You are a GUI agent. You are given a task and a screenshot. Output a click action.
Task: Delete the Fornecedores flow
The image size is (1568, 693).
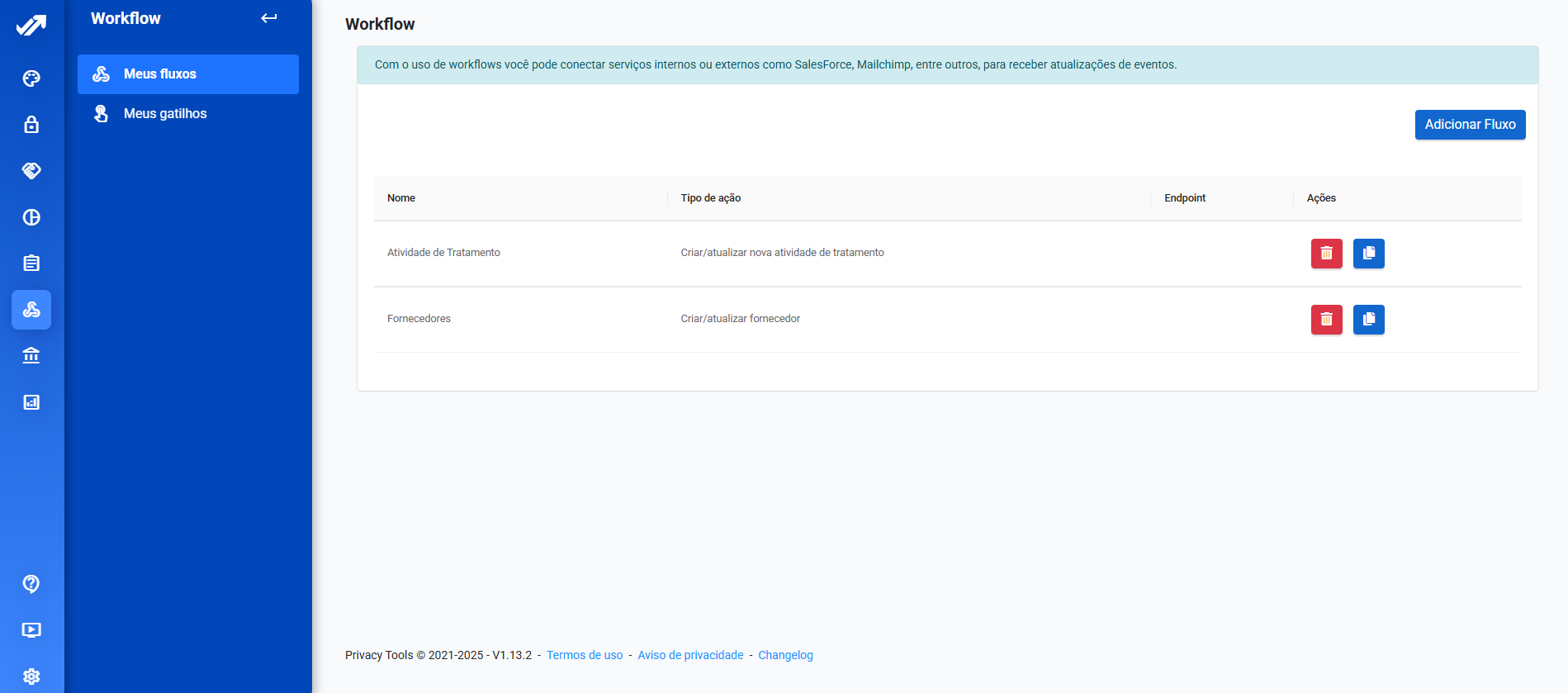[x=1326, y=320]
